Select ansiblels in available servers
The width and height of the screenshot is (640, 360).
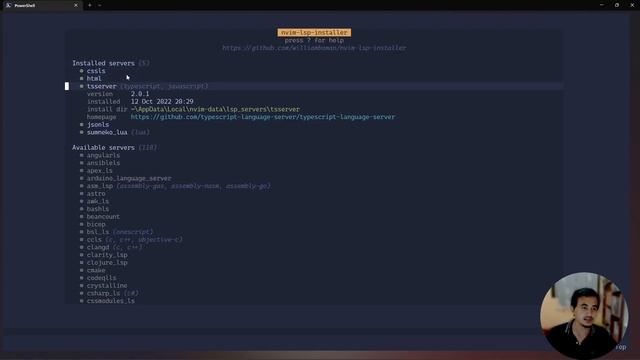click(103, 163)
